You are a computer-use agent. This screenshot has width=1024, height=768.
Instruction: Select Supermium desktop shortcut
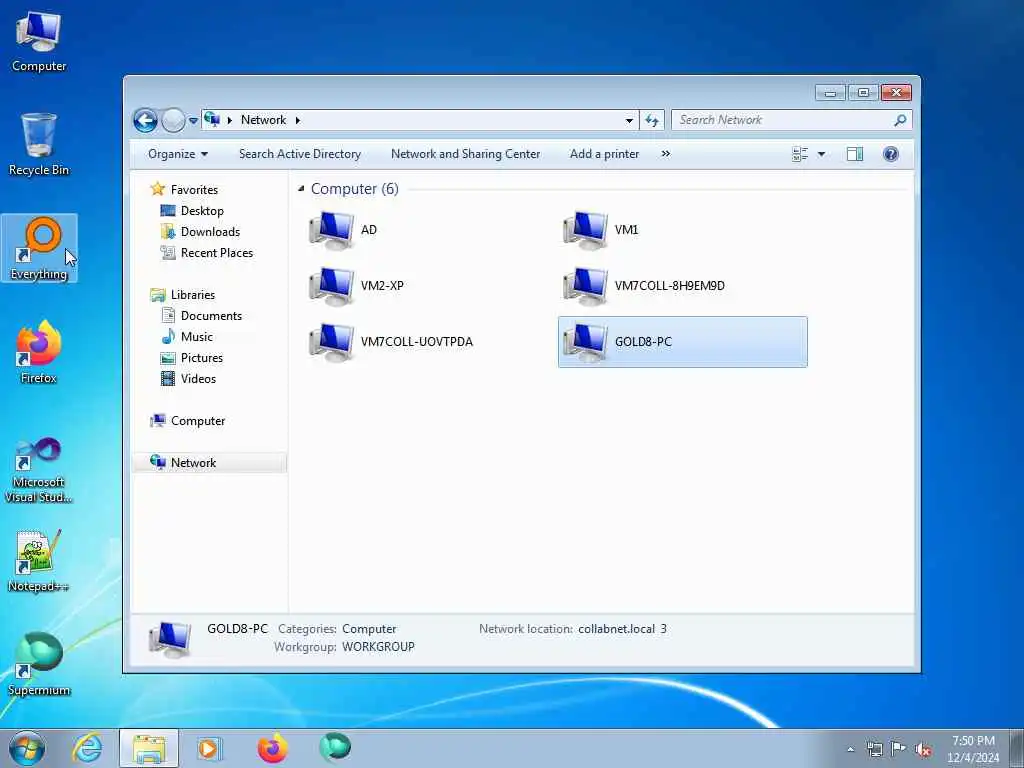[39, 665]
